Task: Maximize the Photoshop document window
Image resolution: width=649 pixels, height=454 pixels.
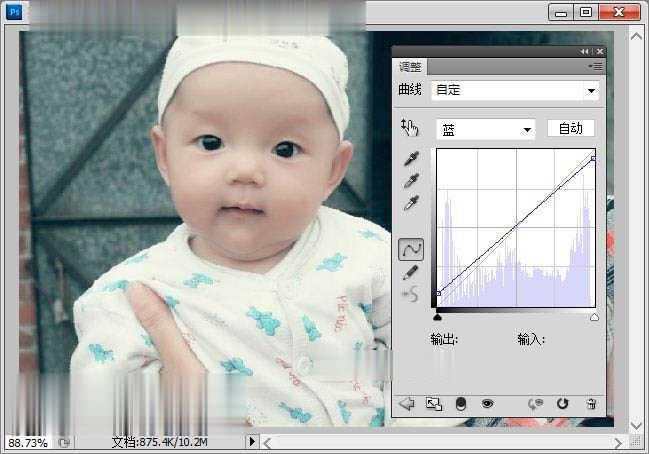Action: (586, 12)
